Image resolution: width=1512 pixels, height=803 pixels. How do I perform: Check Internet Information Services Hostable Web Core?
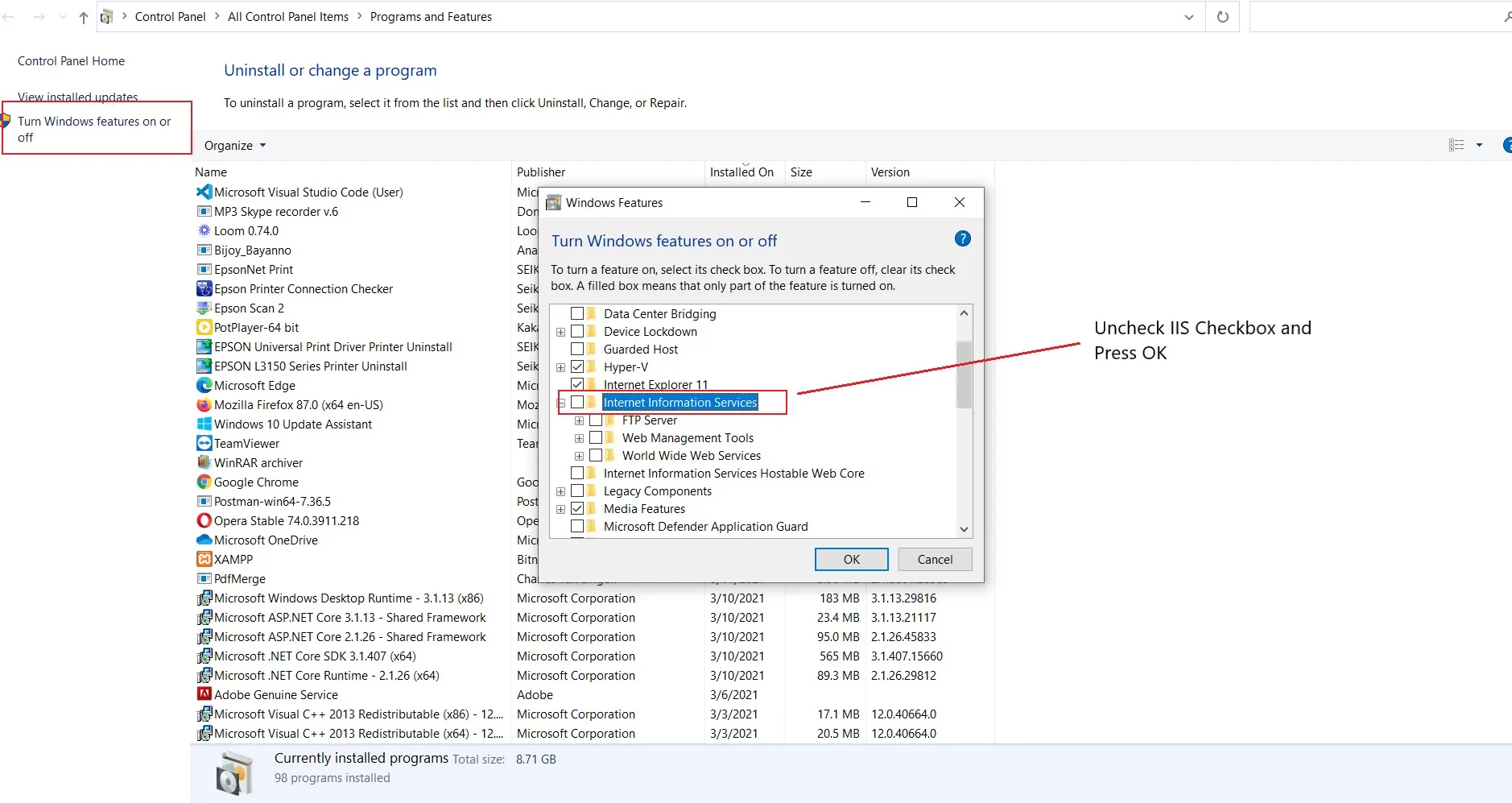click(x=577, y=473)
